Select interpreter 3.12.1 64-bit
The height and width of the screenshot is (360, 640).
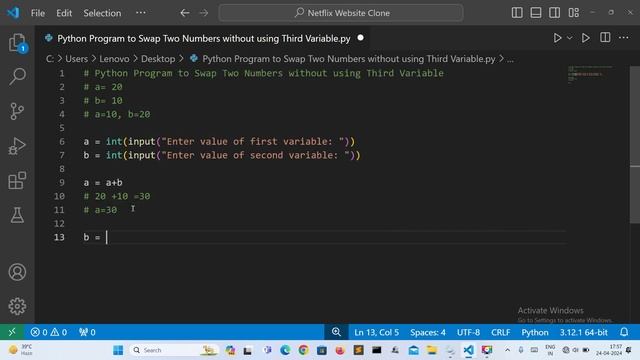[x=583, y=332]
